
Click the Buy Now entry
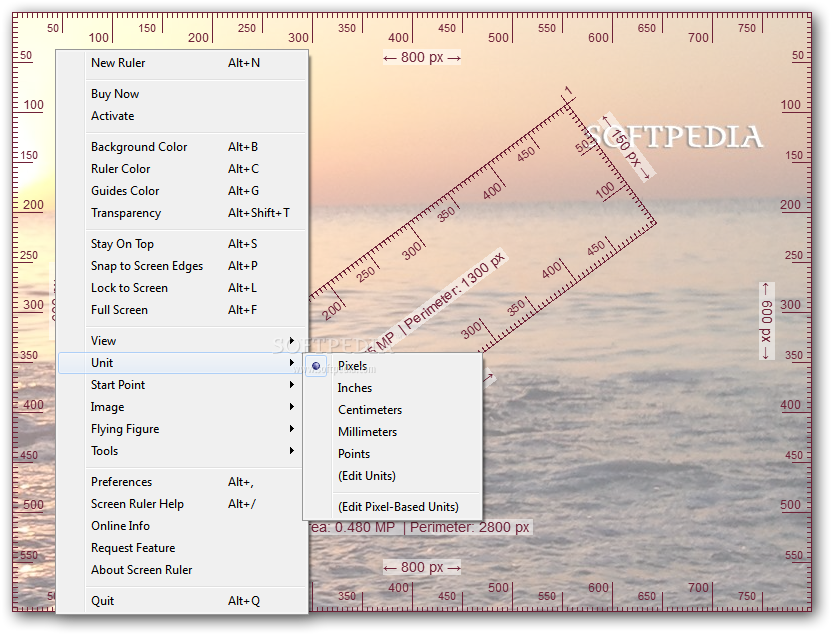click(x=182, y=94)
